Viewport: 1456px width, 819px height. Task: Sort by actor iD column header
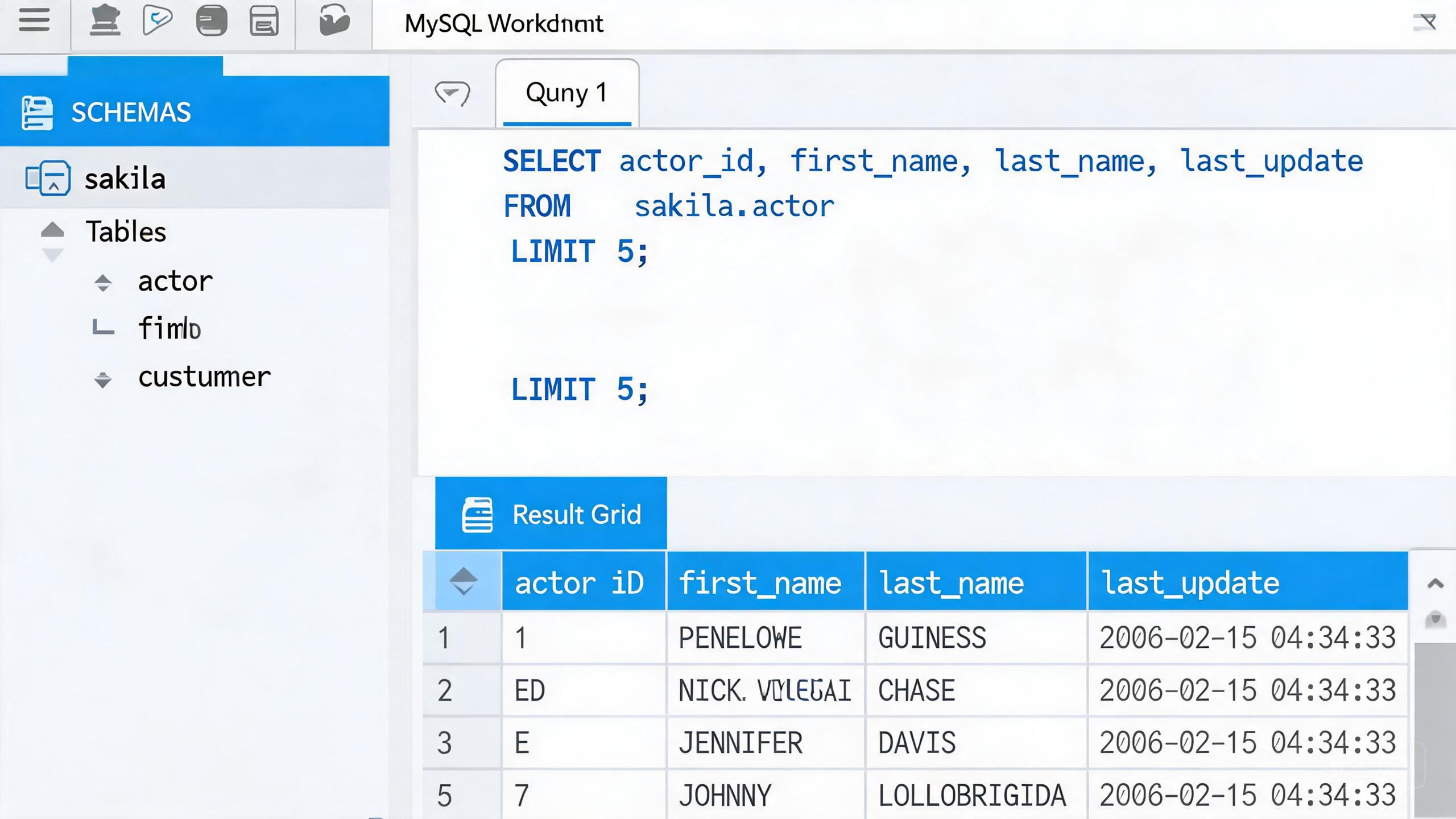coord(584,581)
